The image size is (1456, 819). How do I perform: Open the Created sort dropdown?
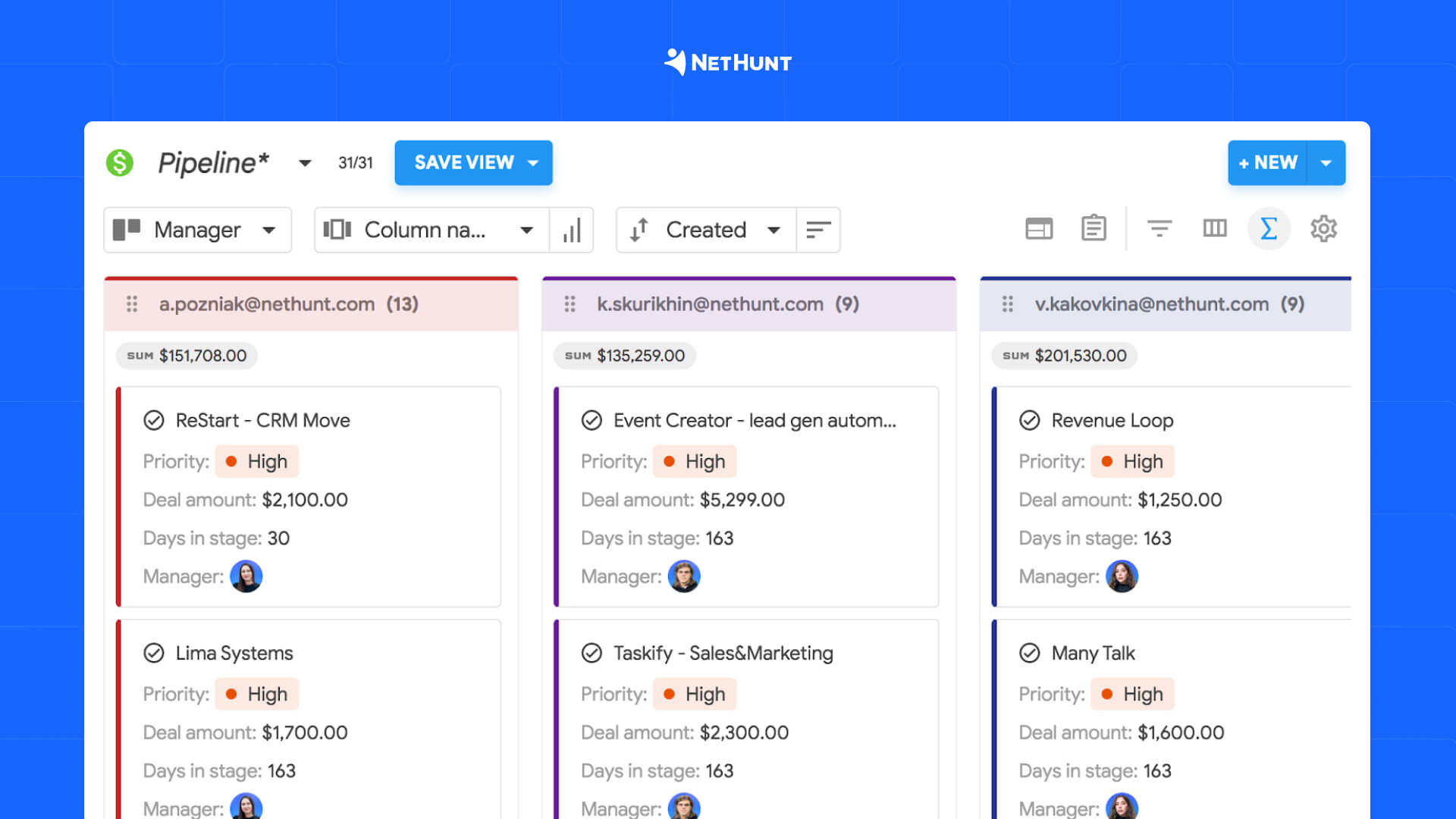706,230
